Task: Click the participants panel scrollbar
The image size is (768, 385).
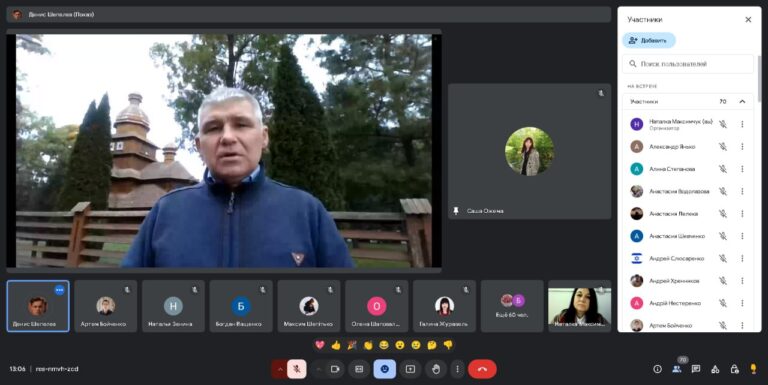Action: pos(759,78)
